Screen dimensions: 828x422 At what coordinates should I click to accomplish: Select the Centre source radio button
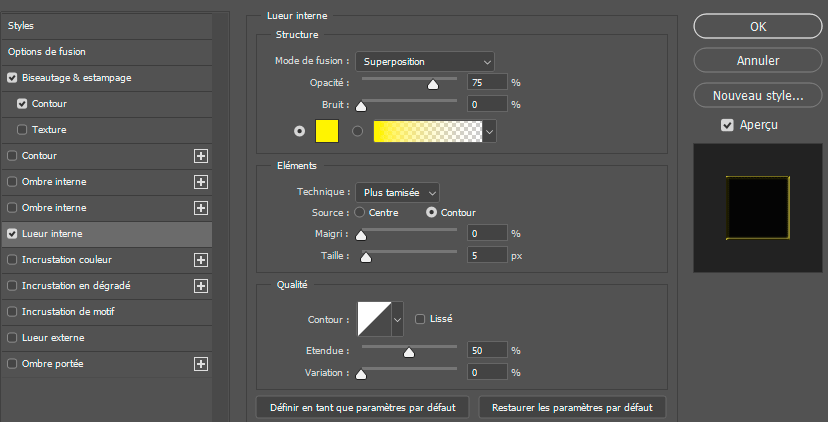click(x=360, y=212)
